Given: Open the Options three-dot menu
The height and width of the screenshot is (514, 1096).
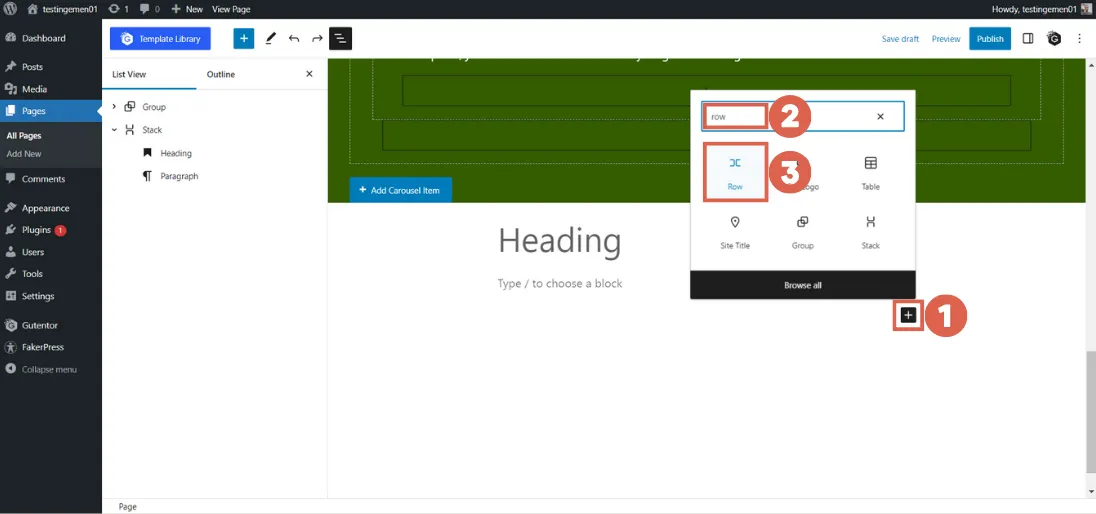Looking at the screenshot, I should point(1079,38).
